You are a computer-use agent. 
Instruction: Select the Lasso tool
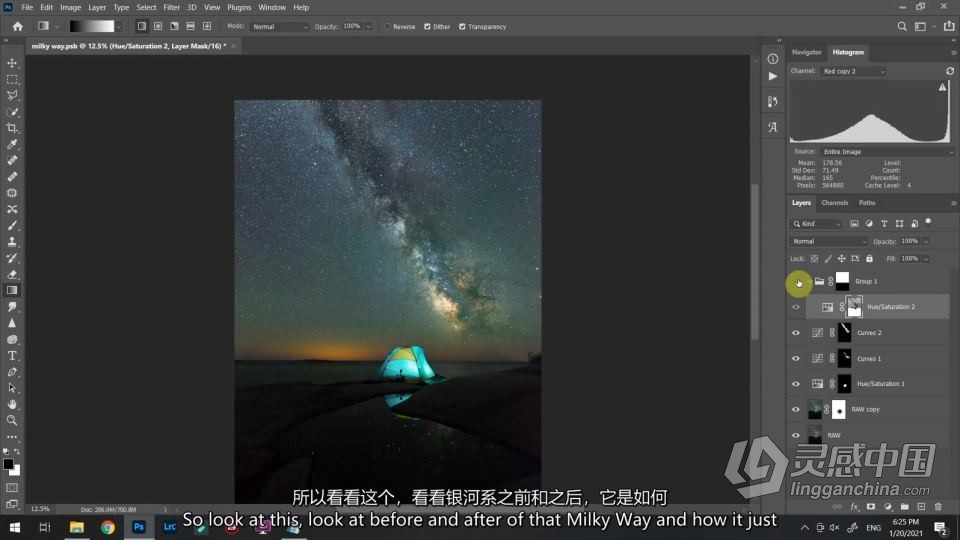click(12, 96)
